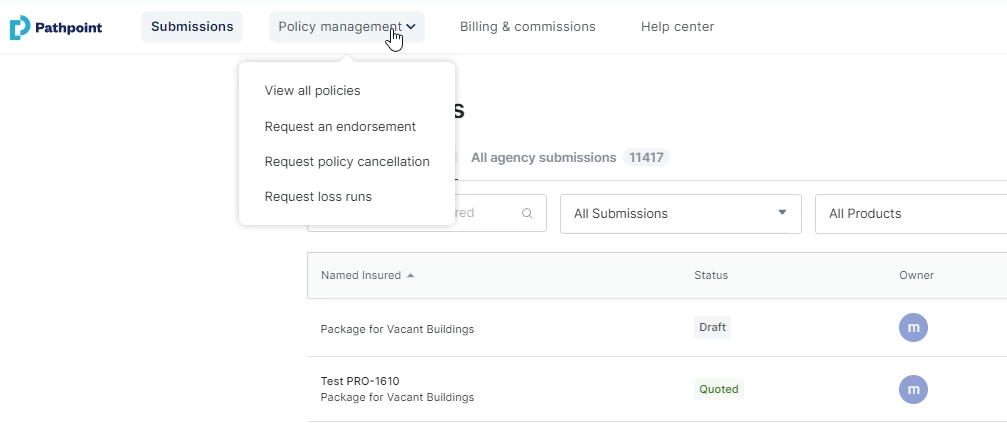1007x423 pixels.
Task: Click Named Insured sort arrow
Action: [x=411, y=275]
